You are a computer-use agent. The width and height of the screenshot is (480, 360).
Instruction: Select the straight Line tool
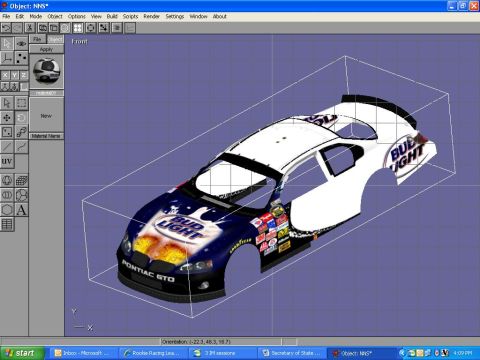(7, 147)
